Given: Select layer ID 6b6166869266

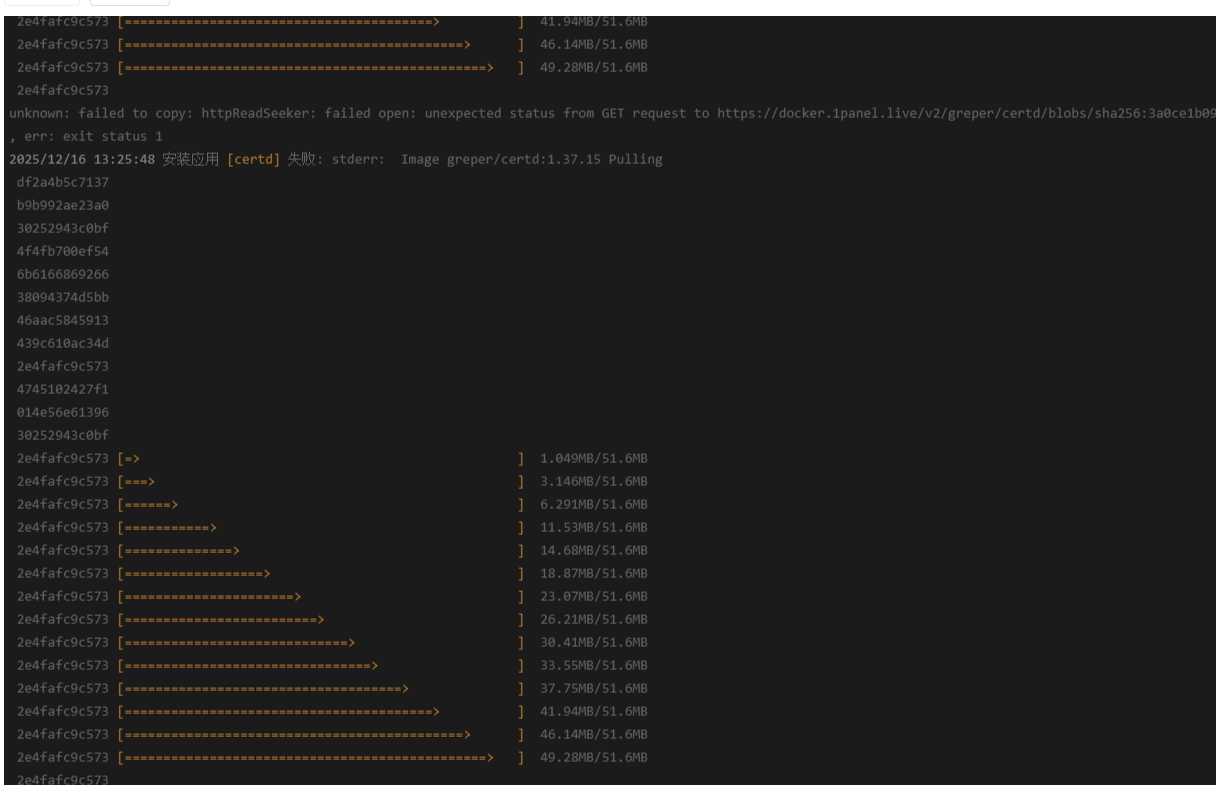Looking at the screenshot, I should (63, 274).
